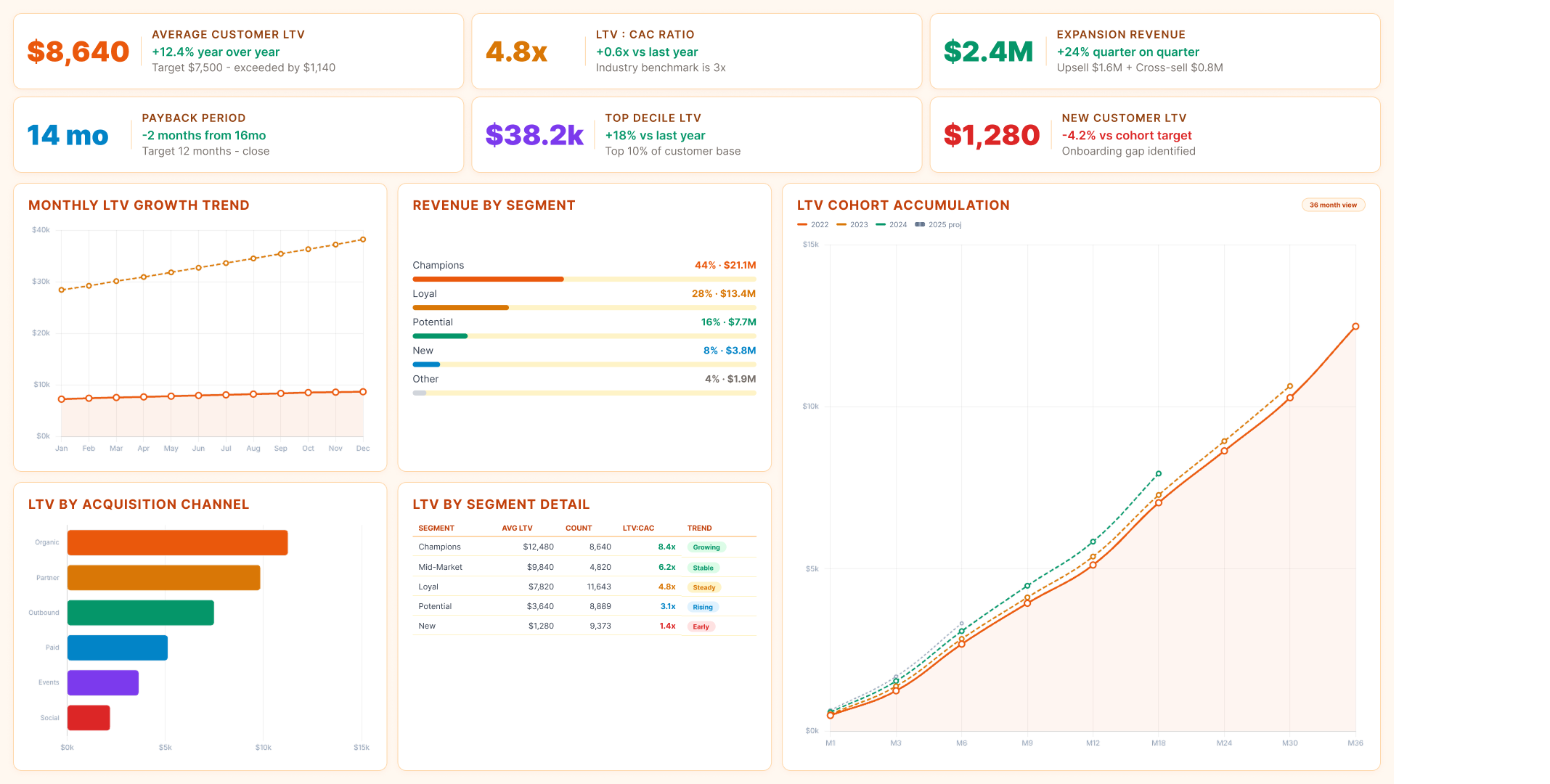Viewport: 1550px width, 784px height.
Task: Click the Steady trend badge
Action: pos(703,587)
